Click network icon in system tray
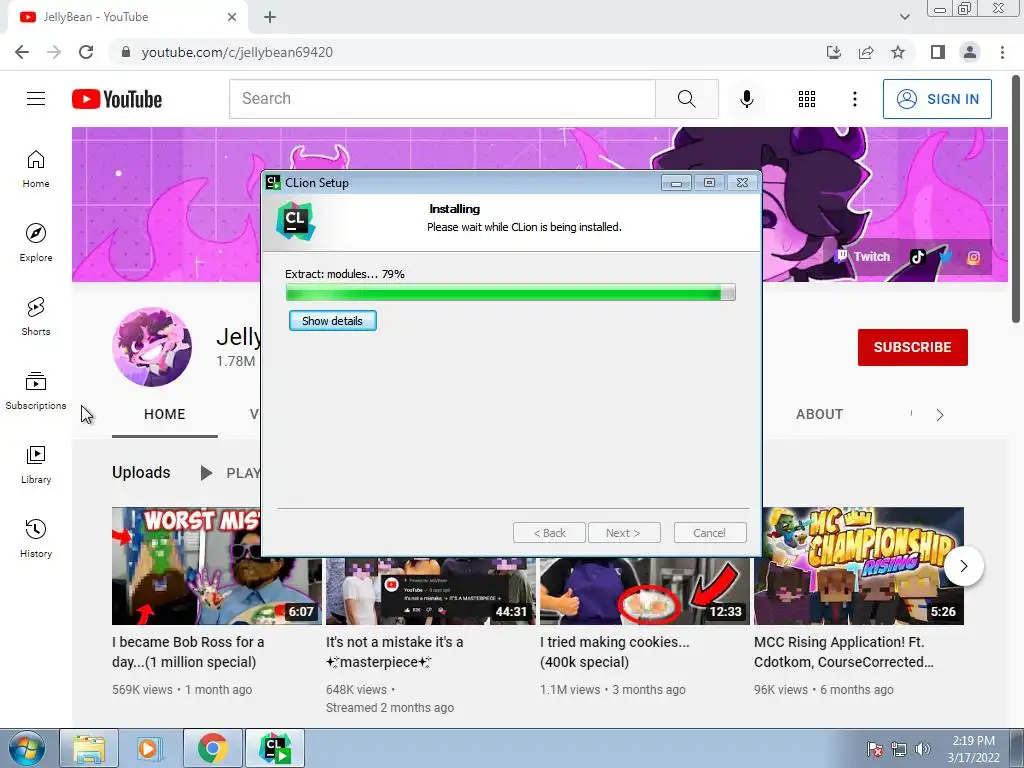Screen dimensions: 1024x768 coord(899,749)
